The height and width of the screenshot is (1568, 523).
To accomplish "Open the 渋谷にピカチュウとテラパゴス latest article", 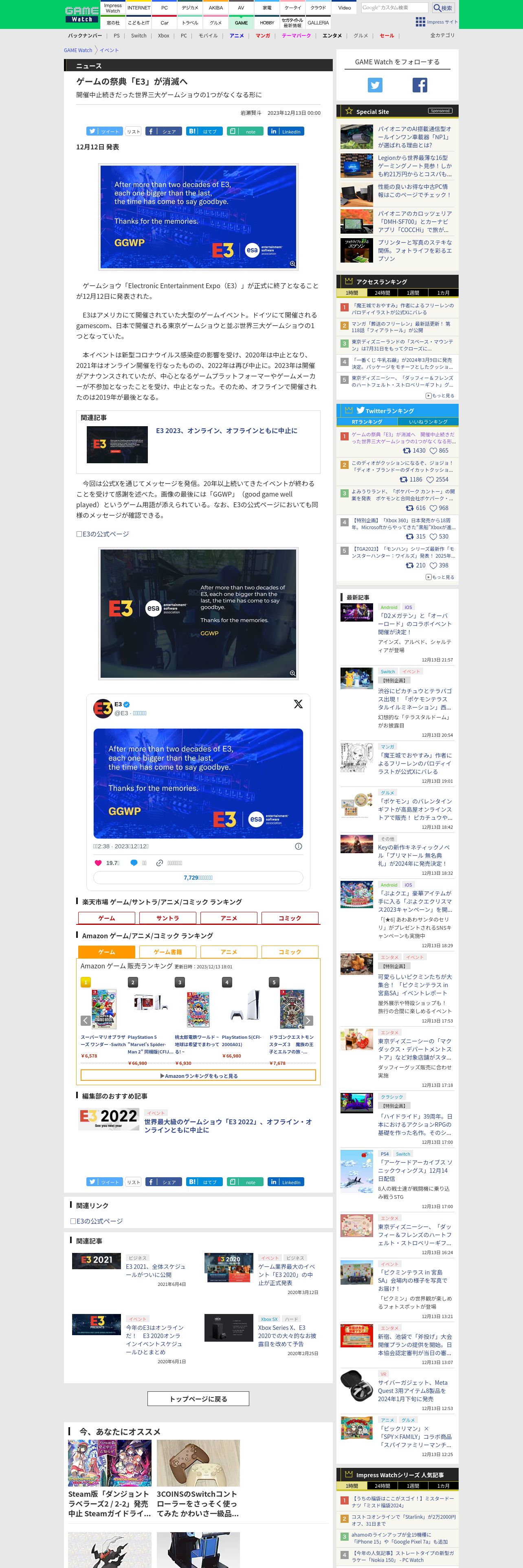I will (x=415, y=699).
